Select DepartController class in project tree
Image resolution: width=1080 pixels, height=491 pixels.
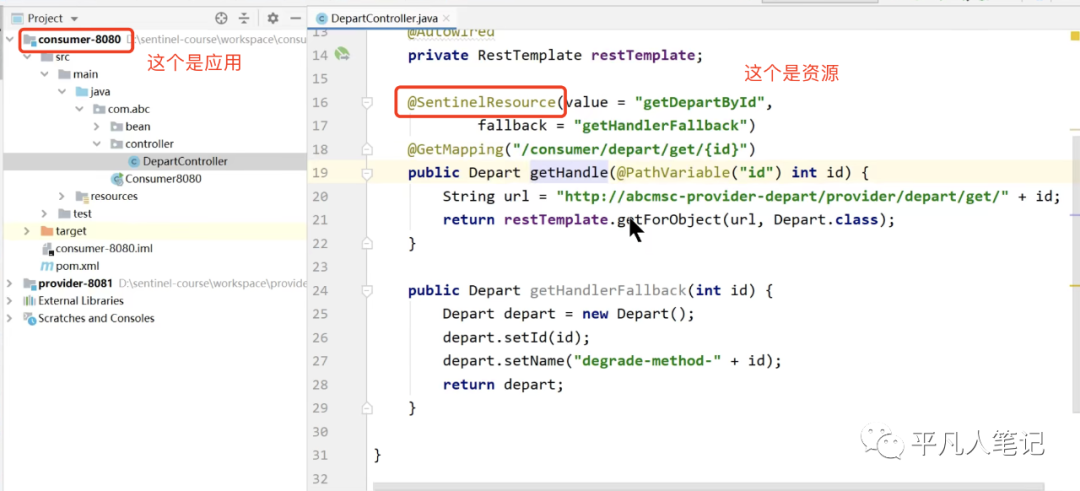pos(155,161)
